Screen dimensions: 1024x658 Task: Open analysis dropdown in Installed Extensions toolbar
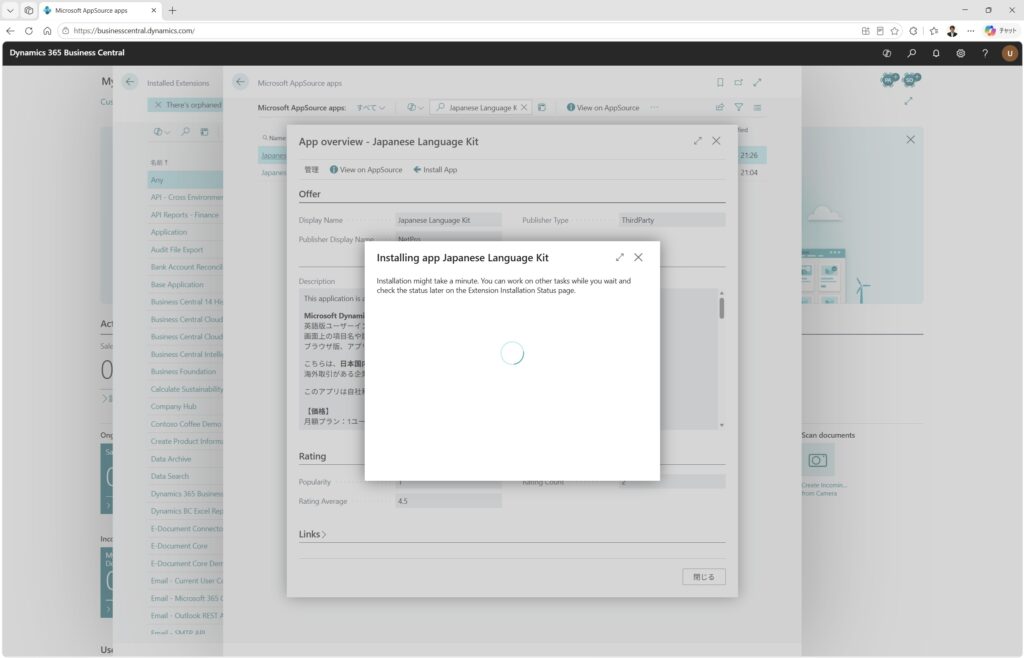pyautogui.click(x=161, y=132)
